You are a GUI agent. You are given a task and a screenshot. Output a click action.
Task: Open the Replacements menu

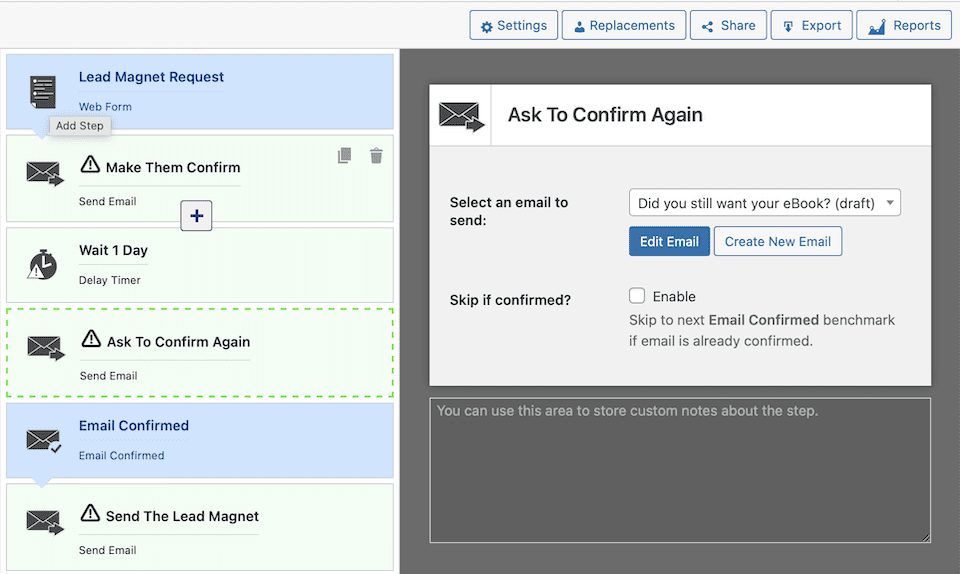(x=623, y=25)
